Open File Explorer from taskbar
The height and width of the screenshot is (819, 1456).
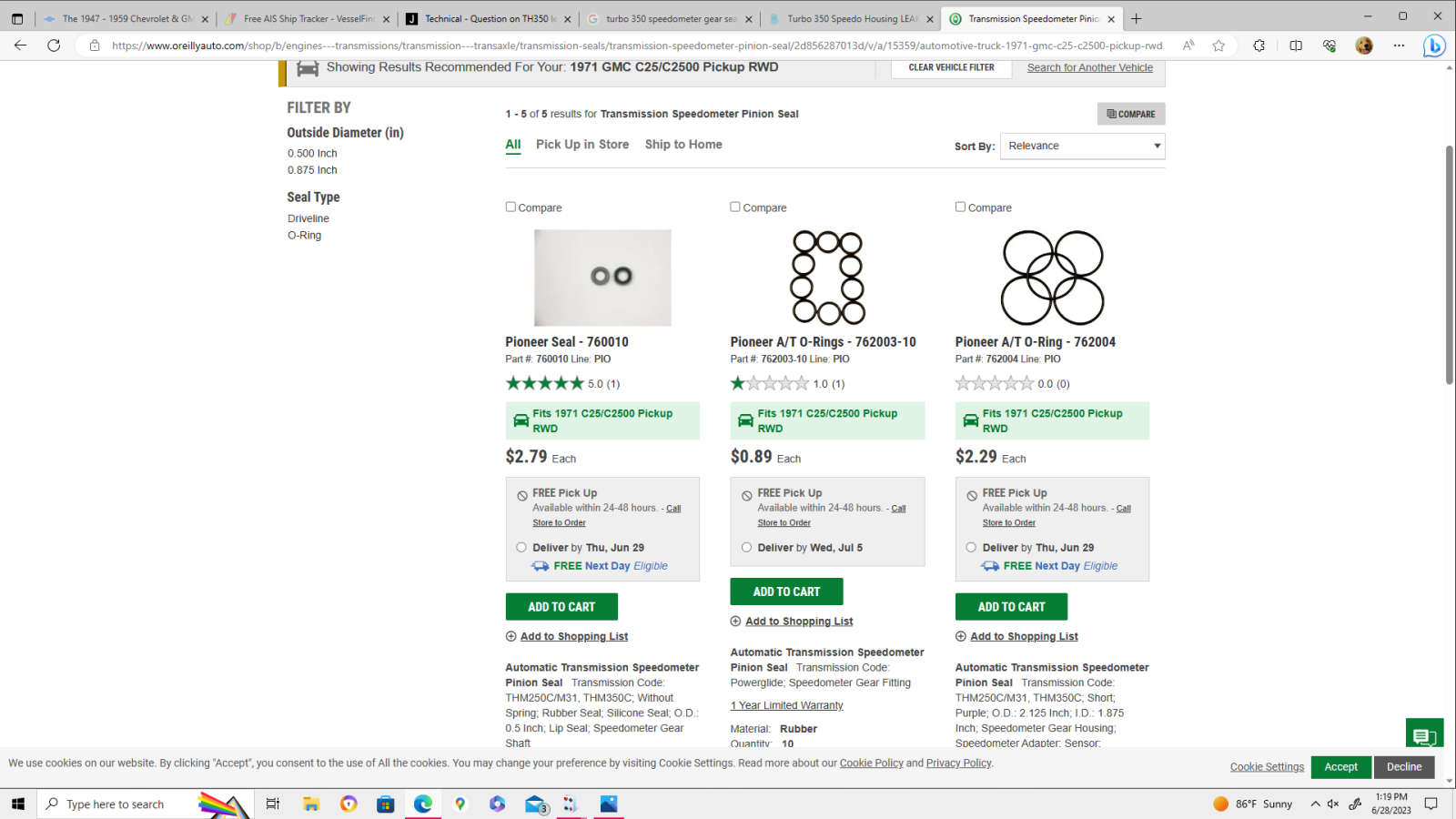(311, 804)
